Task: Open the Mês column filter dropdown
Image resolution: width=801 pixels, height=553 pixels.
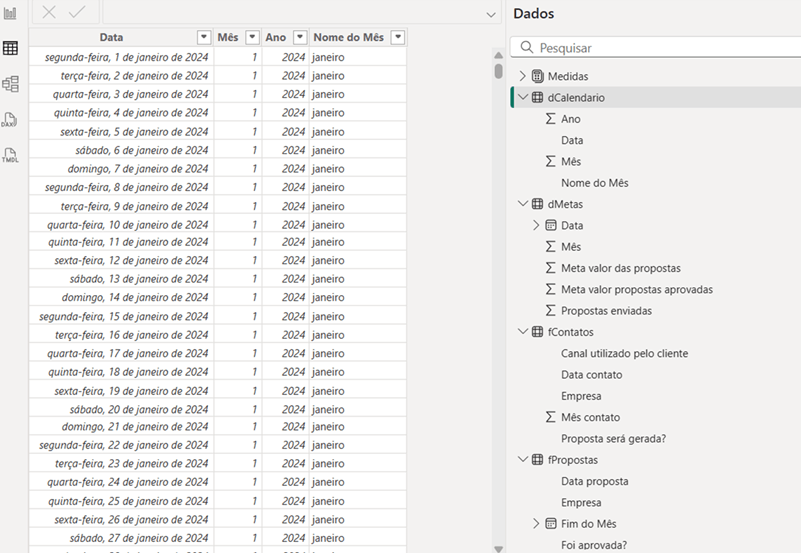Action: tap(252, 37)
